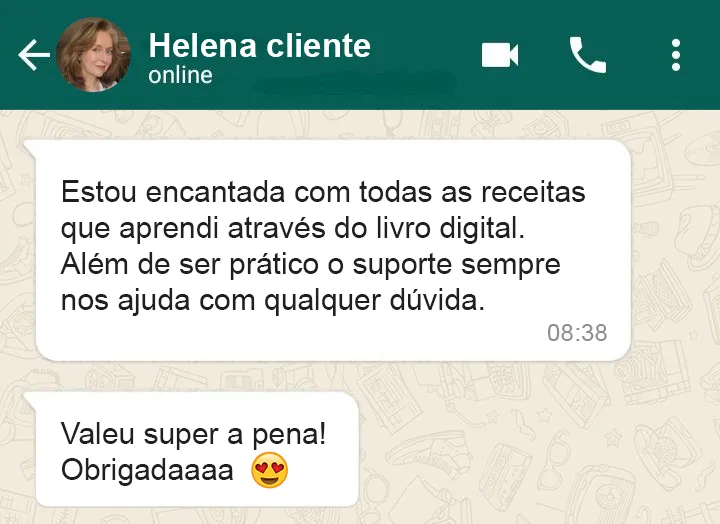Tap the 08:38 message timestamp
Screen dimensions: 720x524
577,332
